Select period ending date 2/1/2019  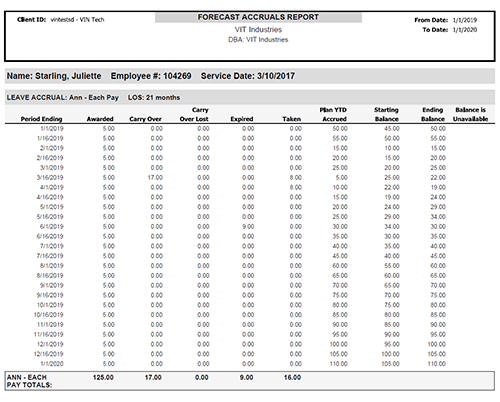point(52,148)
